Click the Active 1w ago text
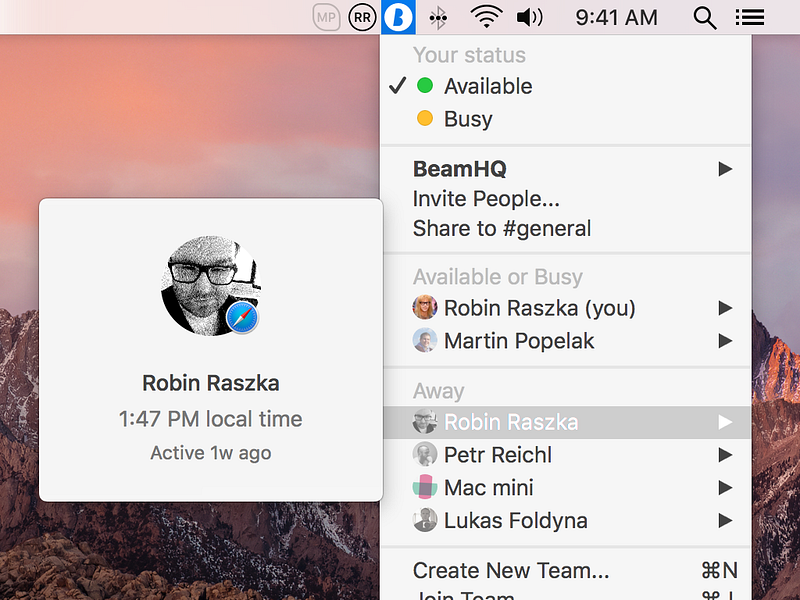This screenshot has height=600, width=800. point(211,453)
